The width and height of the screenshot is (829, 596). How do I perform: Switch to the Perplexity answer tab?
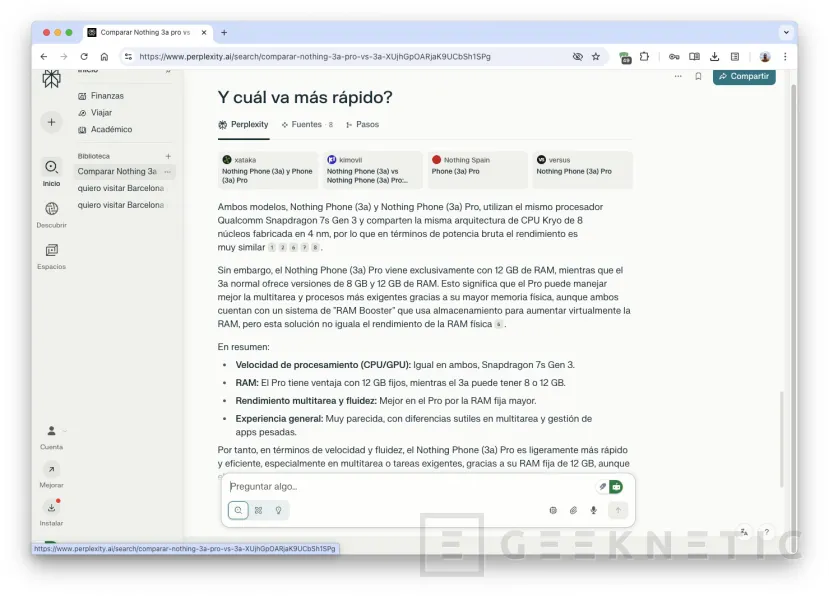pyautogui.click(x=243, y=124)
